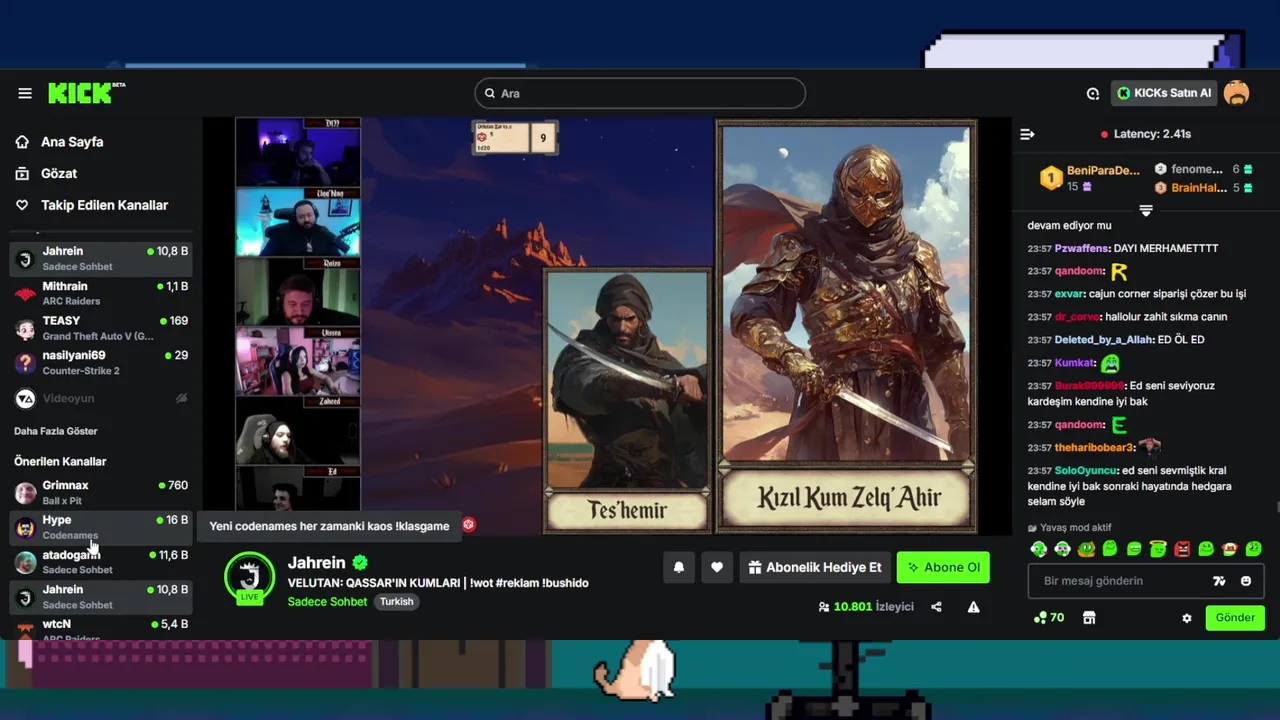The height and width of the screenshot is (720, 1280).
Task: Open chat settings gear icon
Action: [x=1187, y=618]
